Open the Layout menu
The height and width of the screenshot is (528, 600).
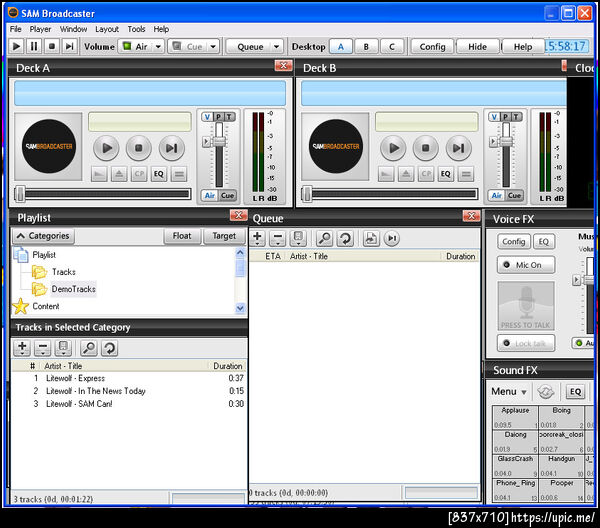[107, 29]
